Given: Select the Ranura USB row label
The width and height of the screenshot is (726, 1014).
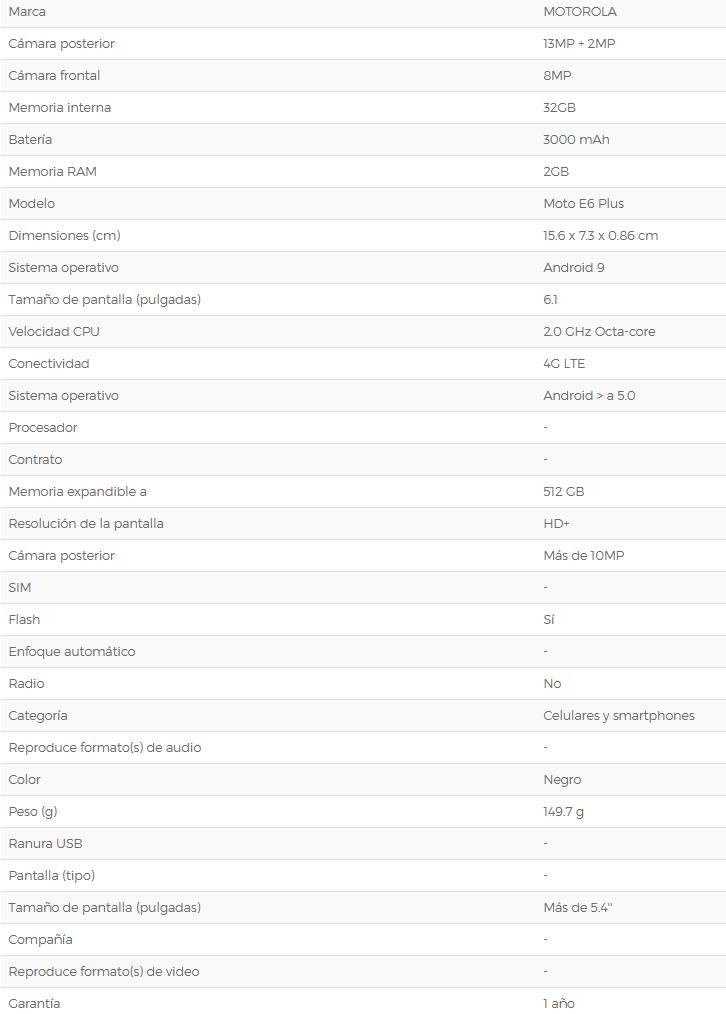Looking at the screenshot, I should coord(45,844).
